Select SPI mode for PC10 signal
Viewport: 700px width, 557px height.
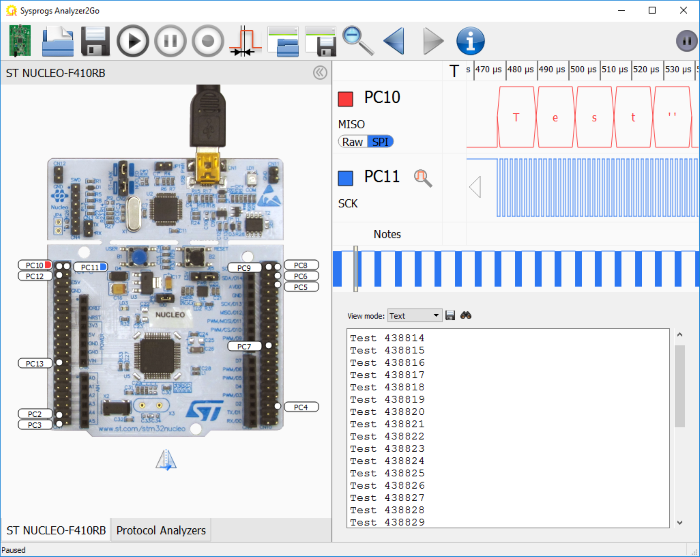click(381, 142)
